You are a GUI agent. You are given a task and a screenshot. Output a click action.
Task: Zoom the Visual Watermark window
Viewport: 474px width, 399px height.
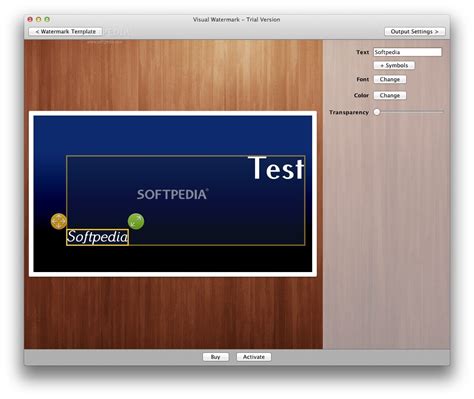tap(47, 19)
